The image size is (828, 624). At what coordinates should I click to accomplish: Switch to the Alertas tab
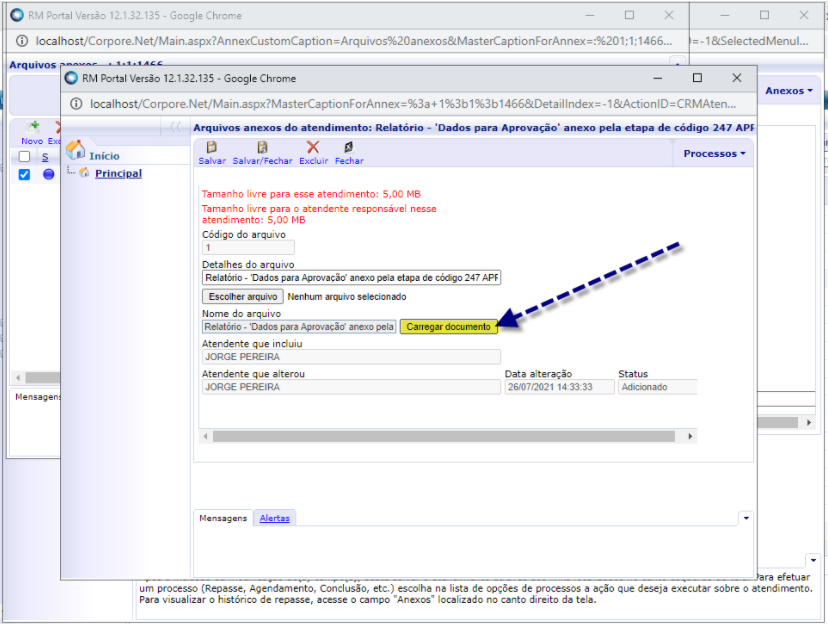(x=275, y=518)
